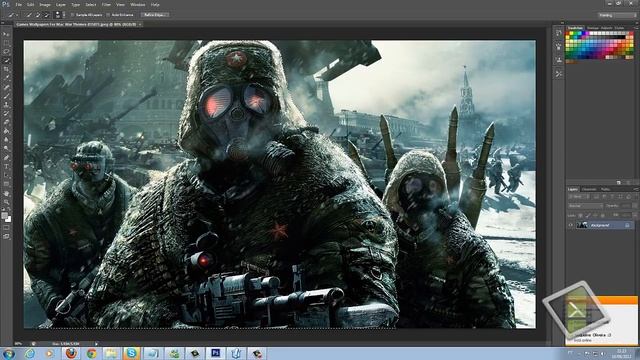Select the Shape tool
This screenshot has height=360, width=640.
pyautogui.click(x=6, y=184)
